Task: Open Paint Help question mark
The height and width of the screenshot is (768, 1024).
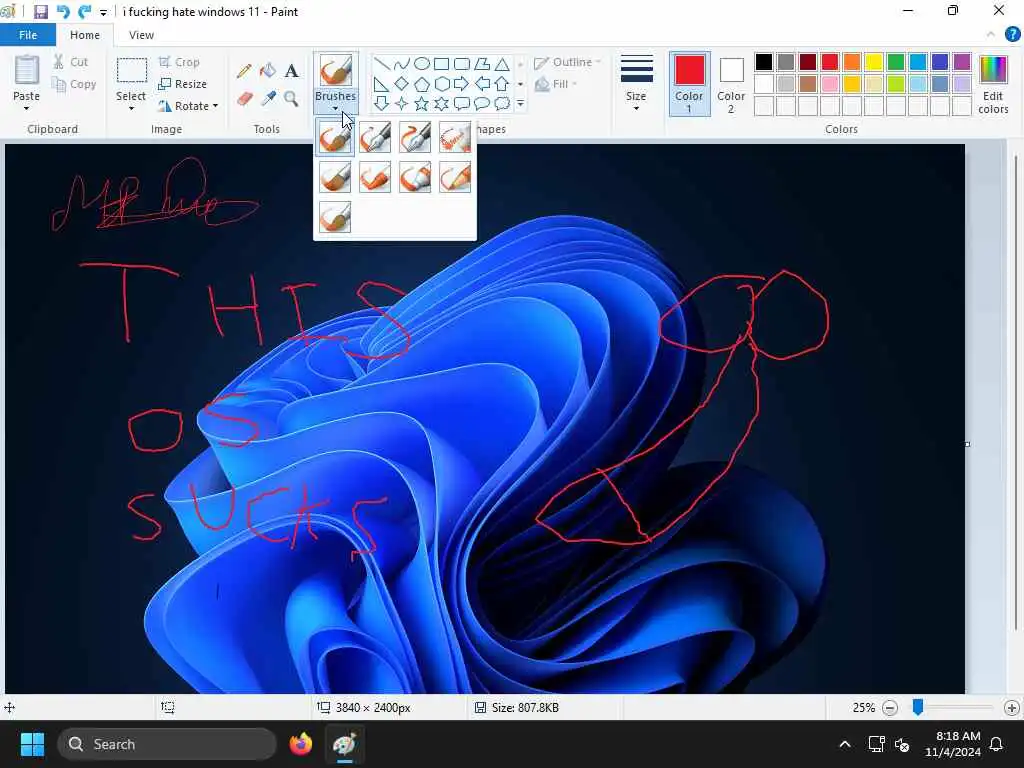Action: [1012, 35]
